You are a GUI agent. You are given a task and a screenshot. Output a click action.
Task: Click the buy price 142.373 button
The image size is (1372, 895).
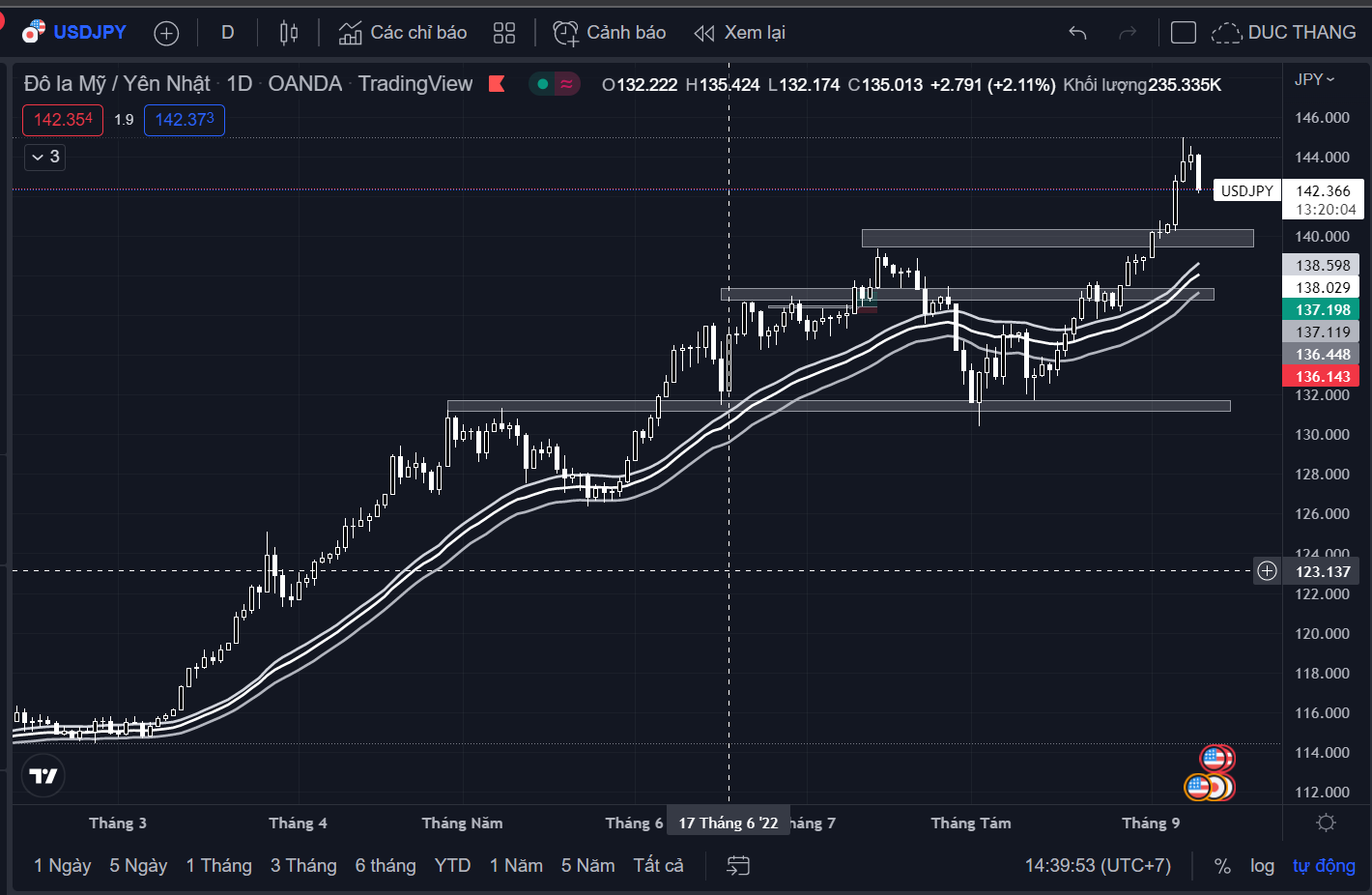(x=185, y=120)
